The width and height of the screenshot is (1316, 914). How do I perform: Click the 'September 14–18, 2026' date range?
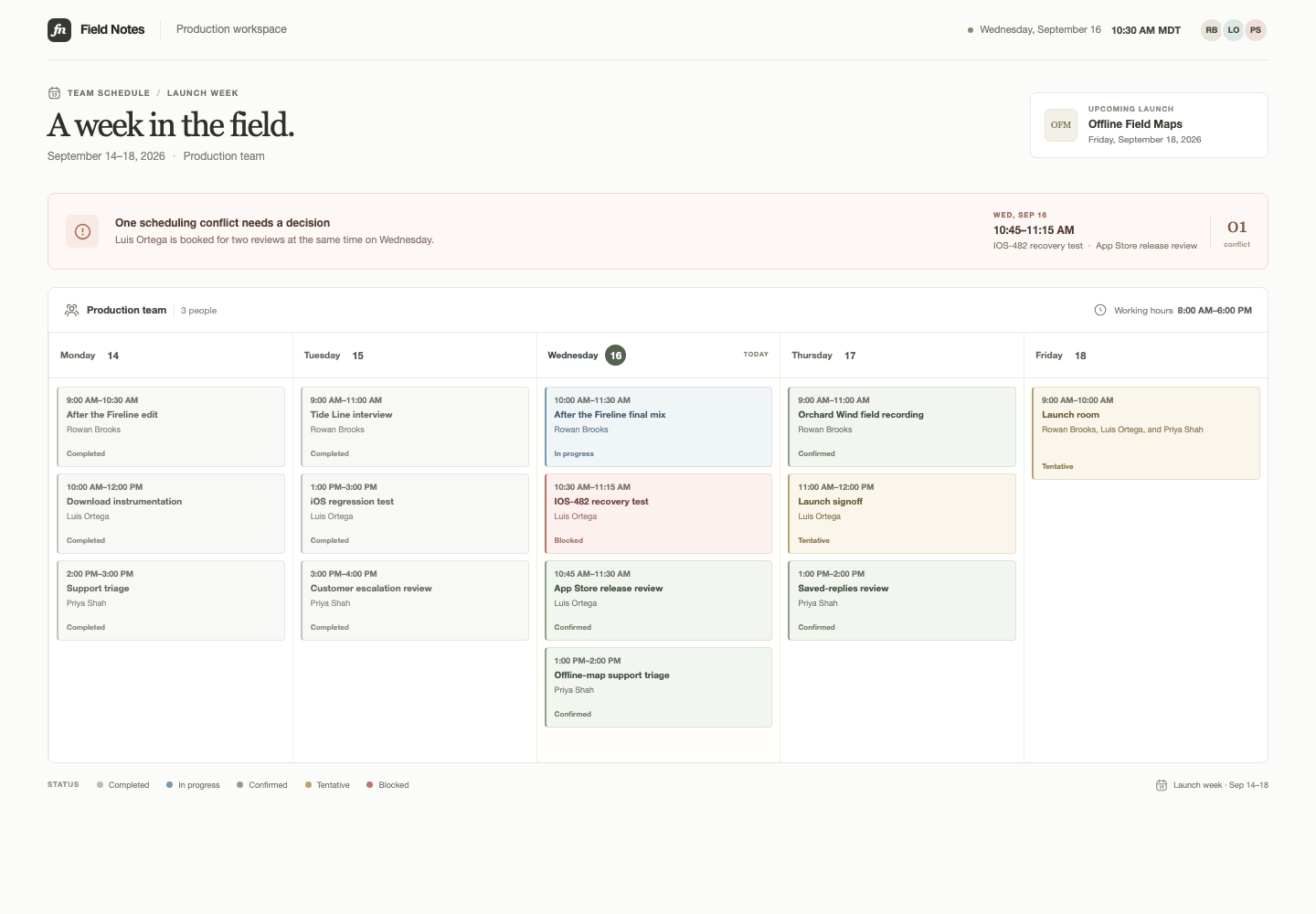106,156
